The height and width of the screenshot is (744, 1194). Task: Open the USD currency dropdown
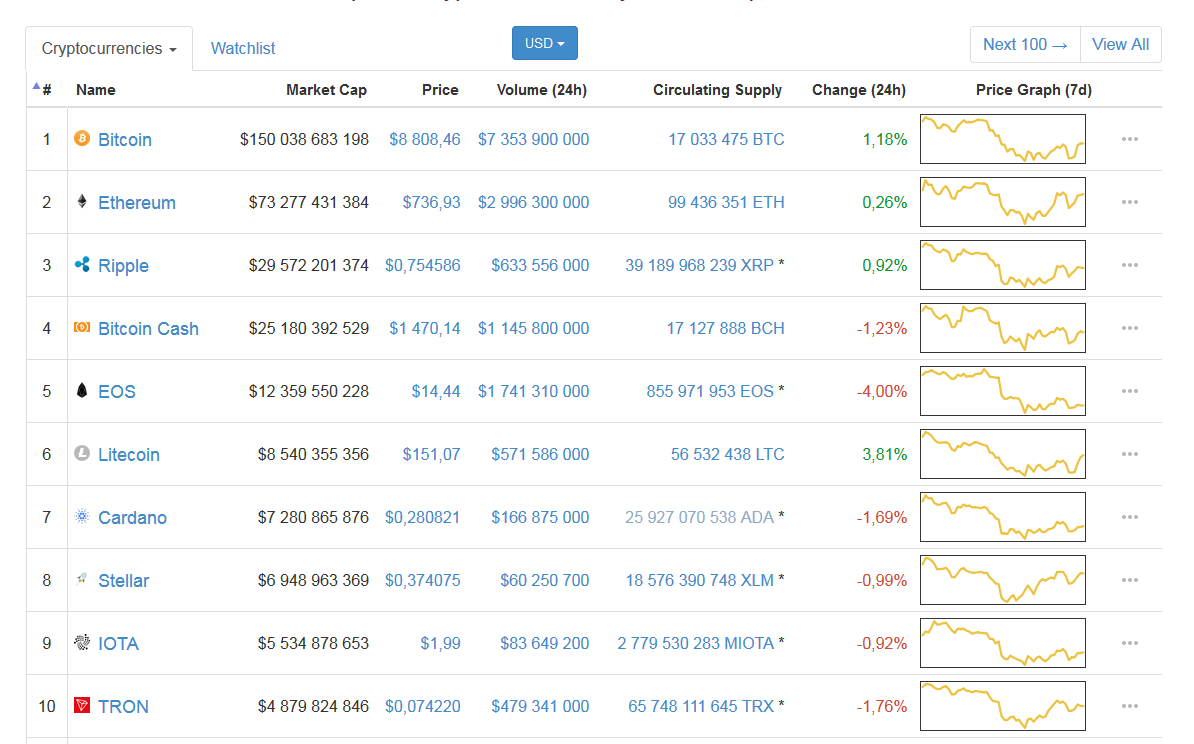point(544,43)
